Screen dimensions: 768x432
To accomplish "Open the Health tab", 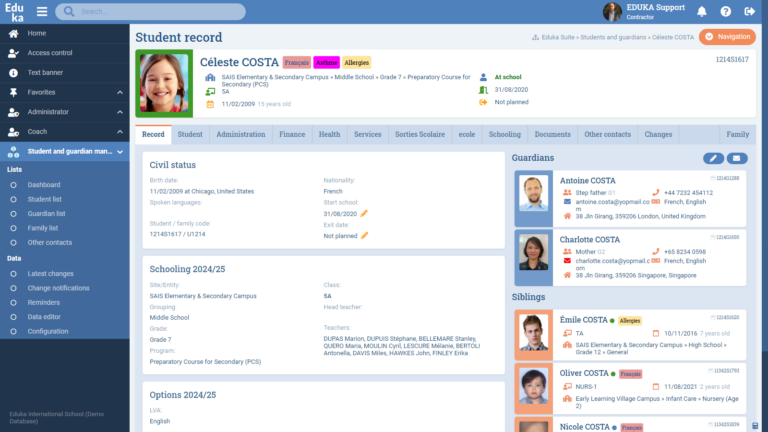I will (x=329, y=134).
